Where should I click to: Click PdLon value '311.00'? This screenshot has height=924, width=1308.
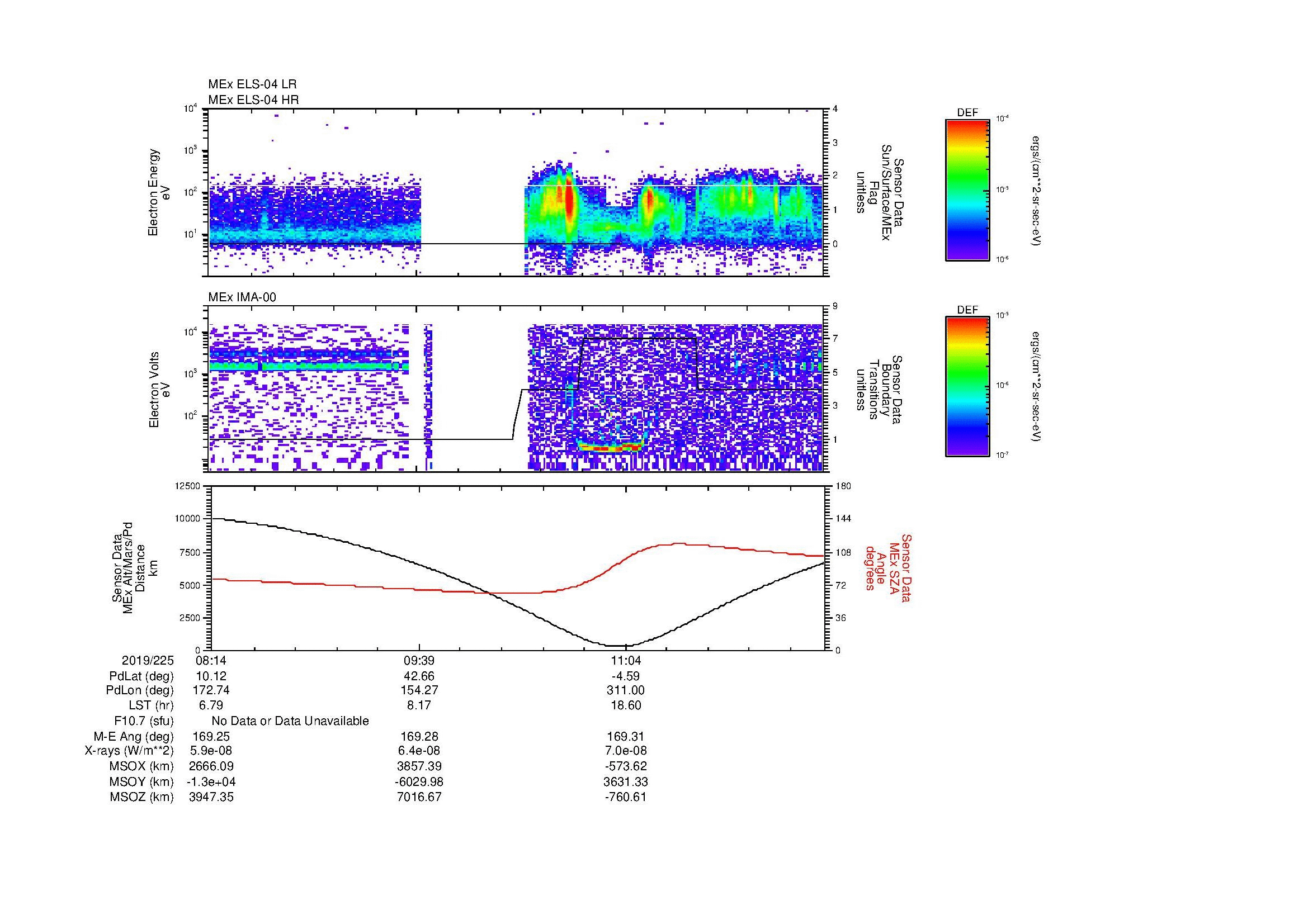(626, 690)
